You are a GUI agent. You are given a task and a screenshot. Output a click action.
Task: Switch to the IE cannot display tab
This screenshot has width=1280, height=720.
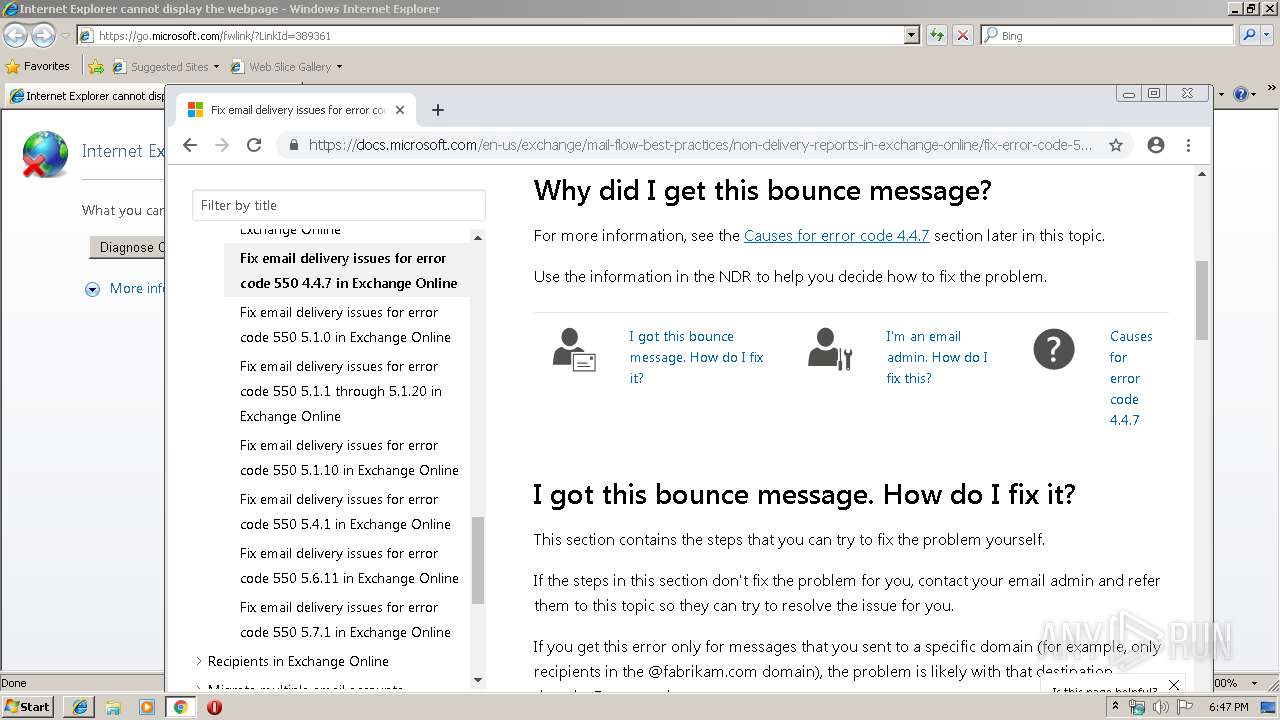(x=86, y=96)
